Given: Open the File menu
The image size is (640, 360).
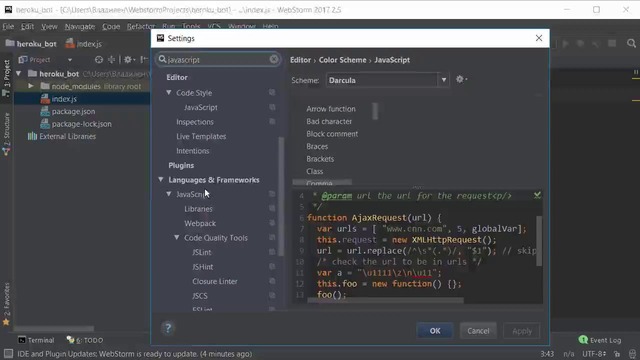Looking at the screenshot, I should (x=8, y=27).
